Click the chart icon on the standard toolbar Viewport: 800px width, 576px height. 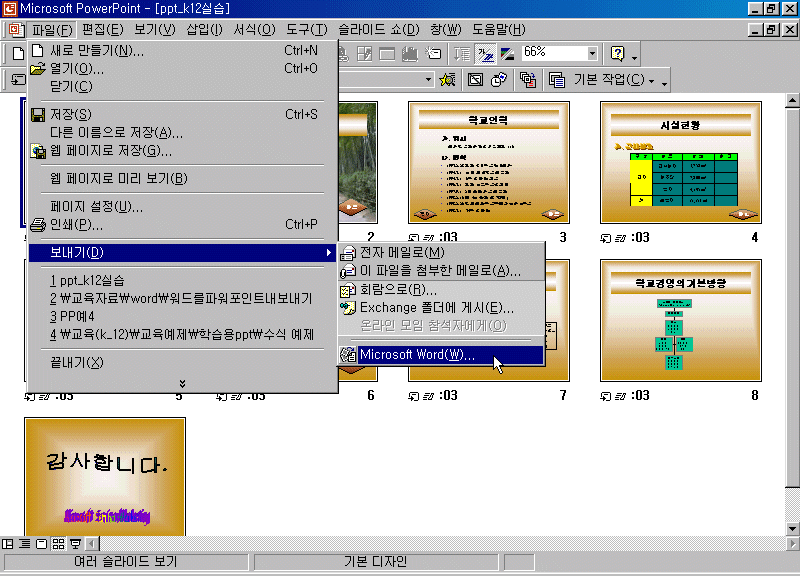pos(410,53)
